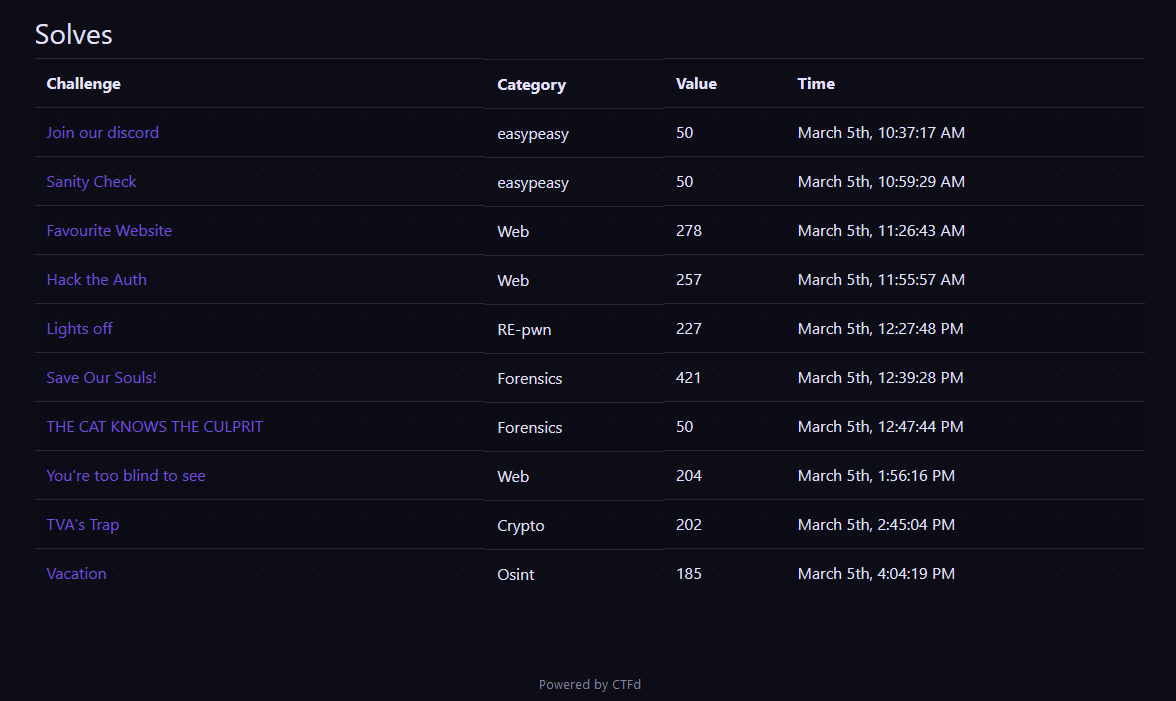Screen dimensions: 1176x701
Task: Select the RE-pwn category cell
Action: click(x=524, y=329)
